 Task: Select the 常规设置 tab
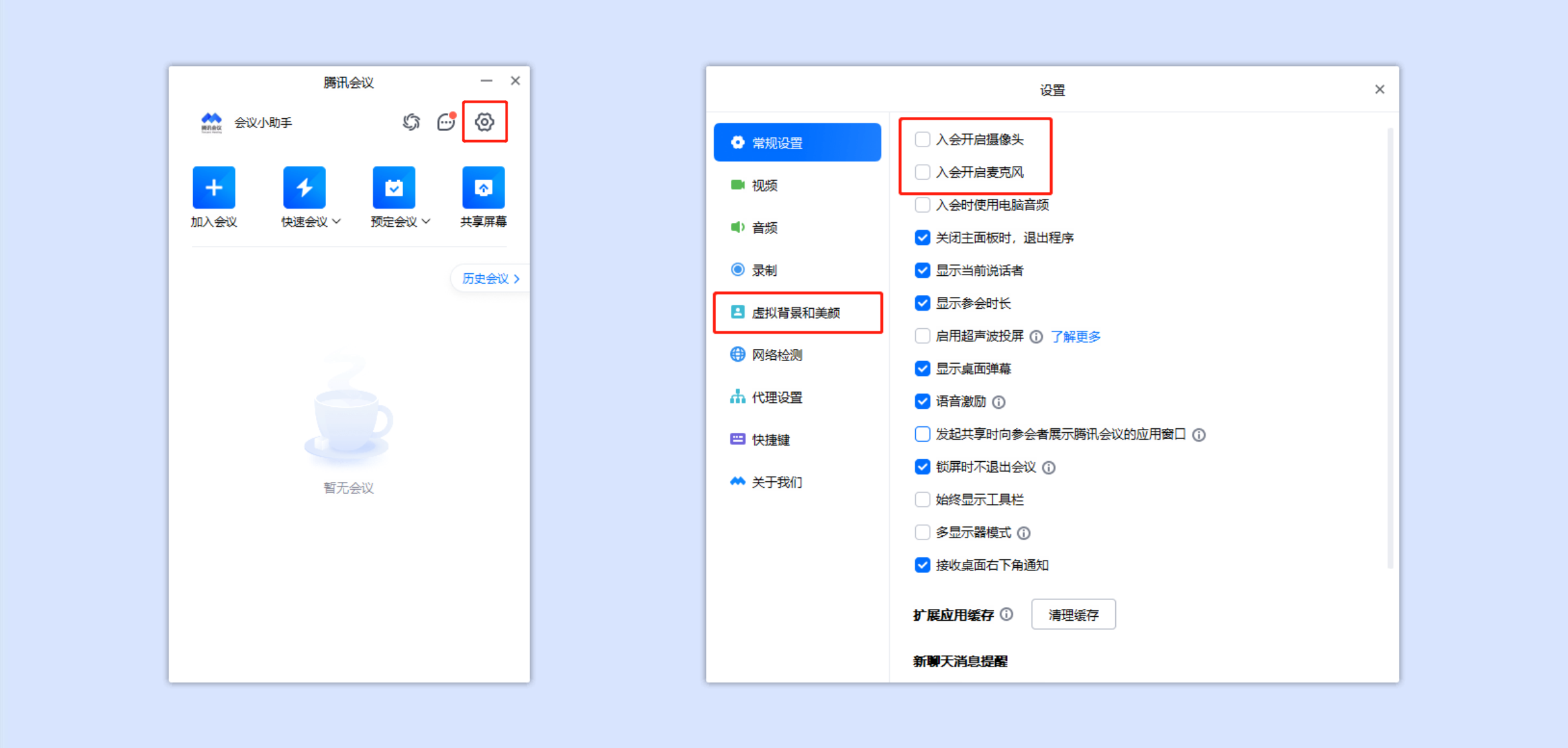797,143
